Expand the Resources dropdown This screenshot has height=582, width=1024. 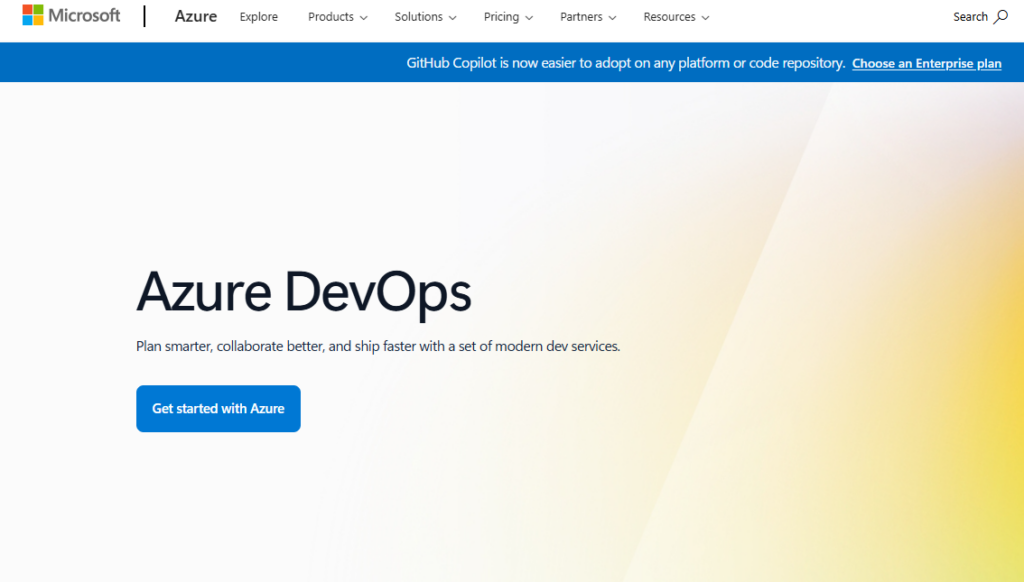tap(676, 17)
